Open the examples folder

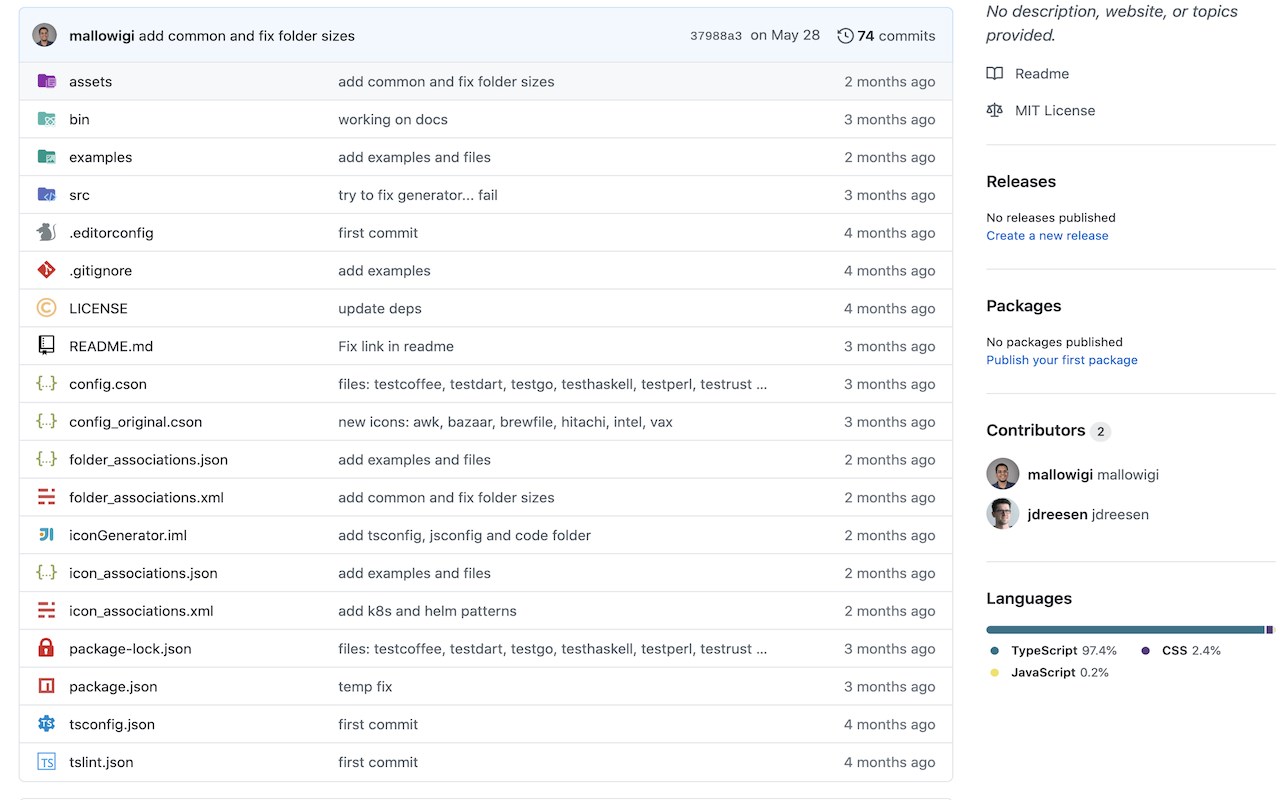pyautogui.click(x=100, y=157)
